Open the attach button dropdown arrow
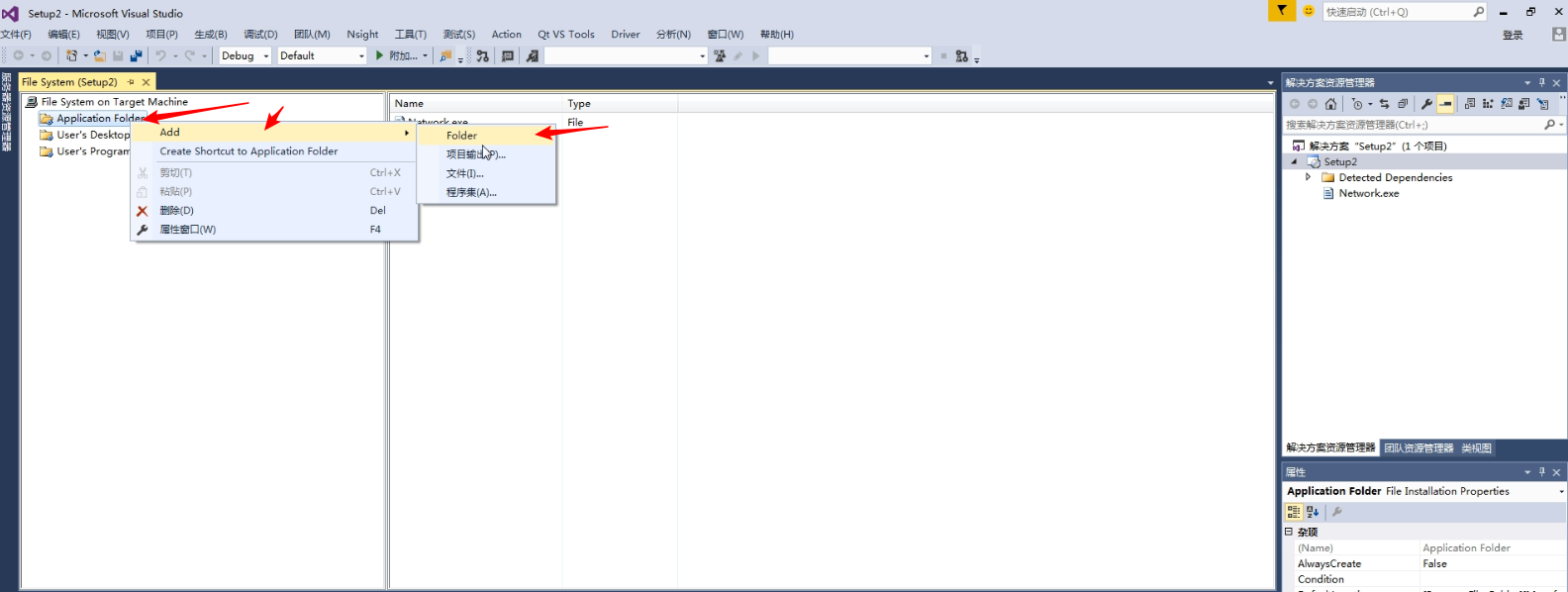The height and width of the screenshot is (592, 1568). tap(426, 56)
